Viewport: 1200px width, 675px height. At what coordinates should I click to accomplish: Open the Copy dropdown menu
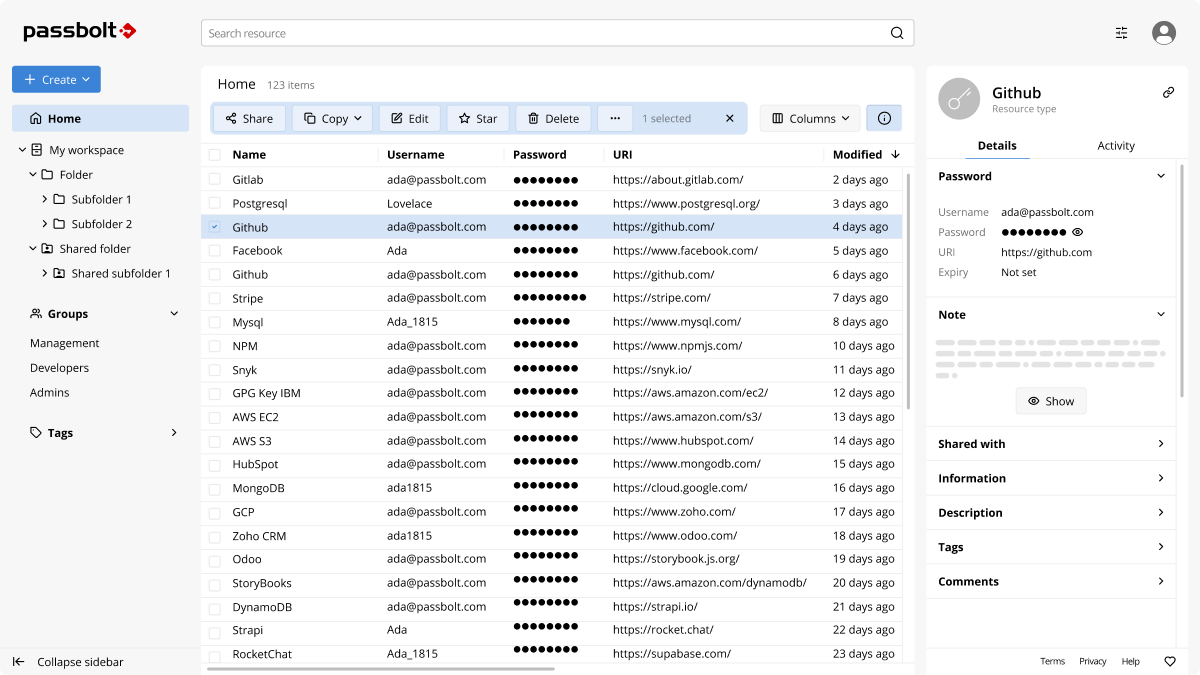(333, 118)
